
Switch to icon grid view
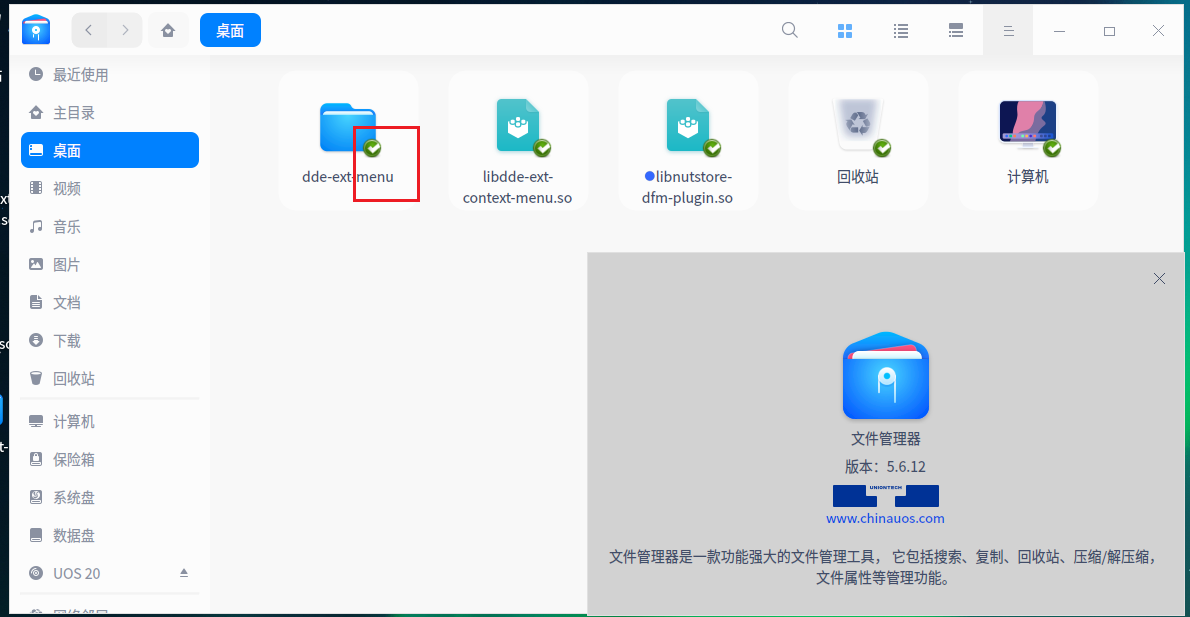pos(845,31)
